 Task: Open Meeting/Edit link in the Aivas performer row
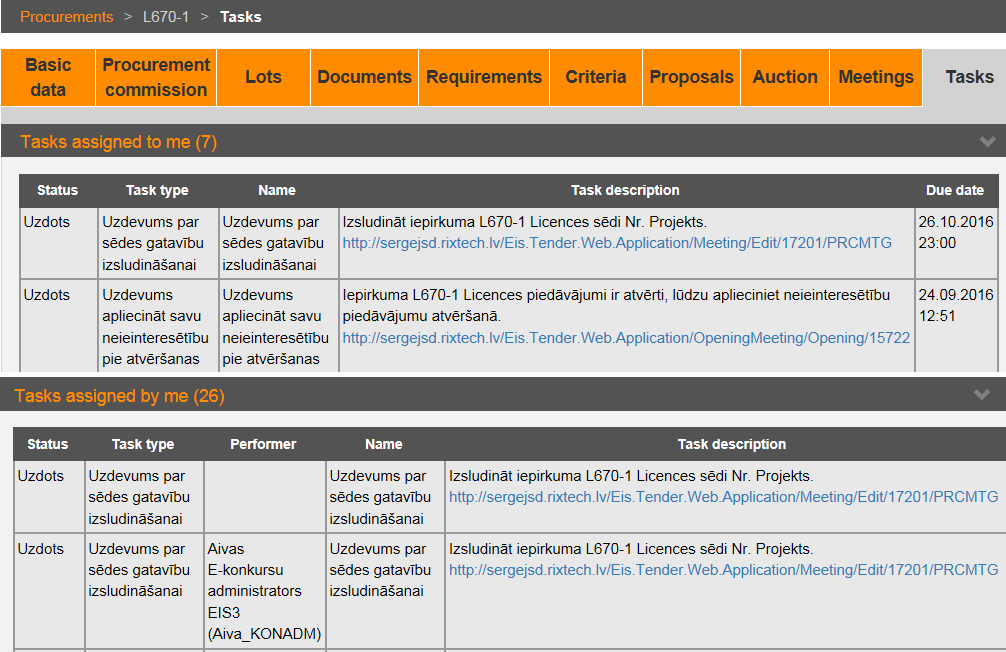(x=723, y=570)
